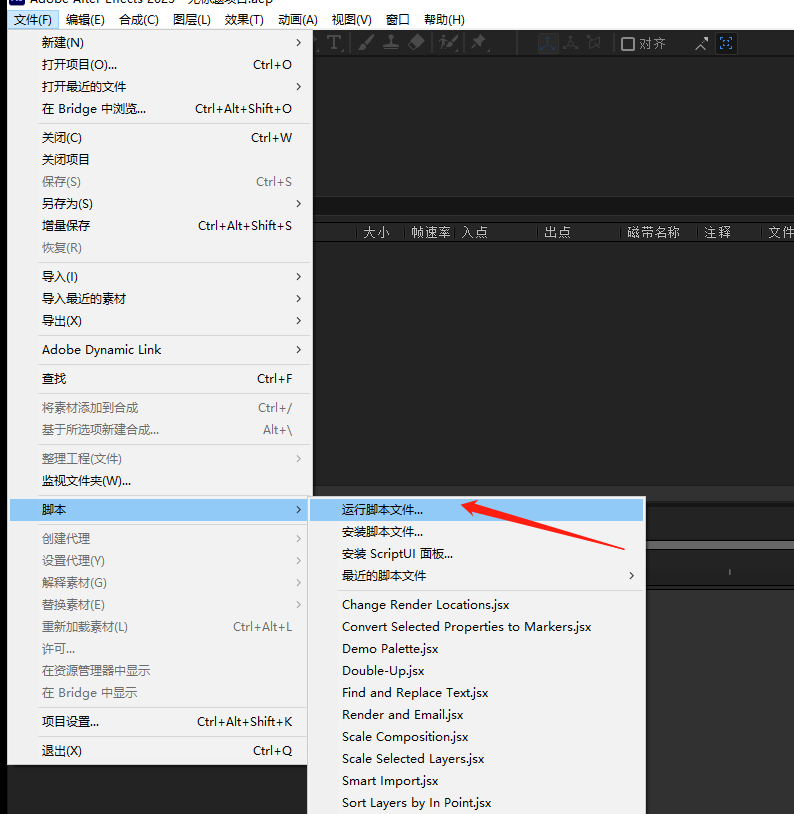Run Scale Composition.jsx script

477,736
